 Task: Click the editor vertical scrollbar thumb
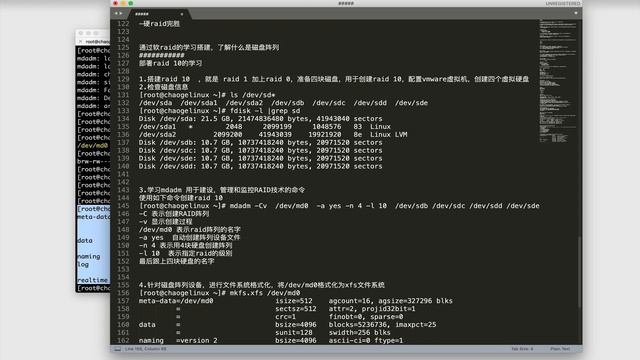(579, 272)
